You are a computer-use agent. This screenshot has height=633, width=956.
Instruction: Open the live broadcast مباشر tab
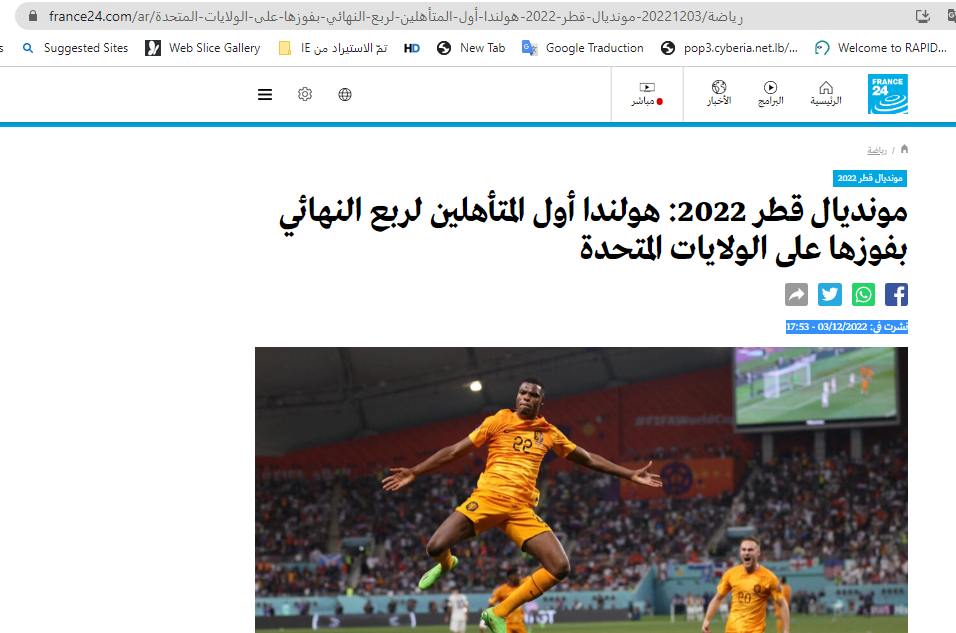647,94
